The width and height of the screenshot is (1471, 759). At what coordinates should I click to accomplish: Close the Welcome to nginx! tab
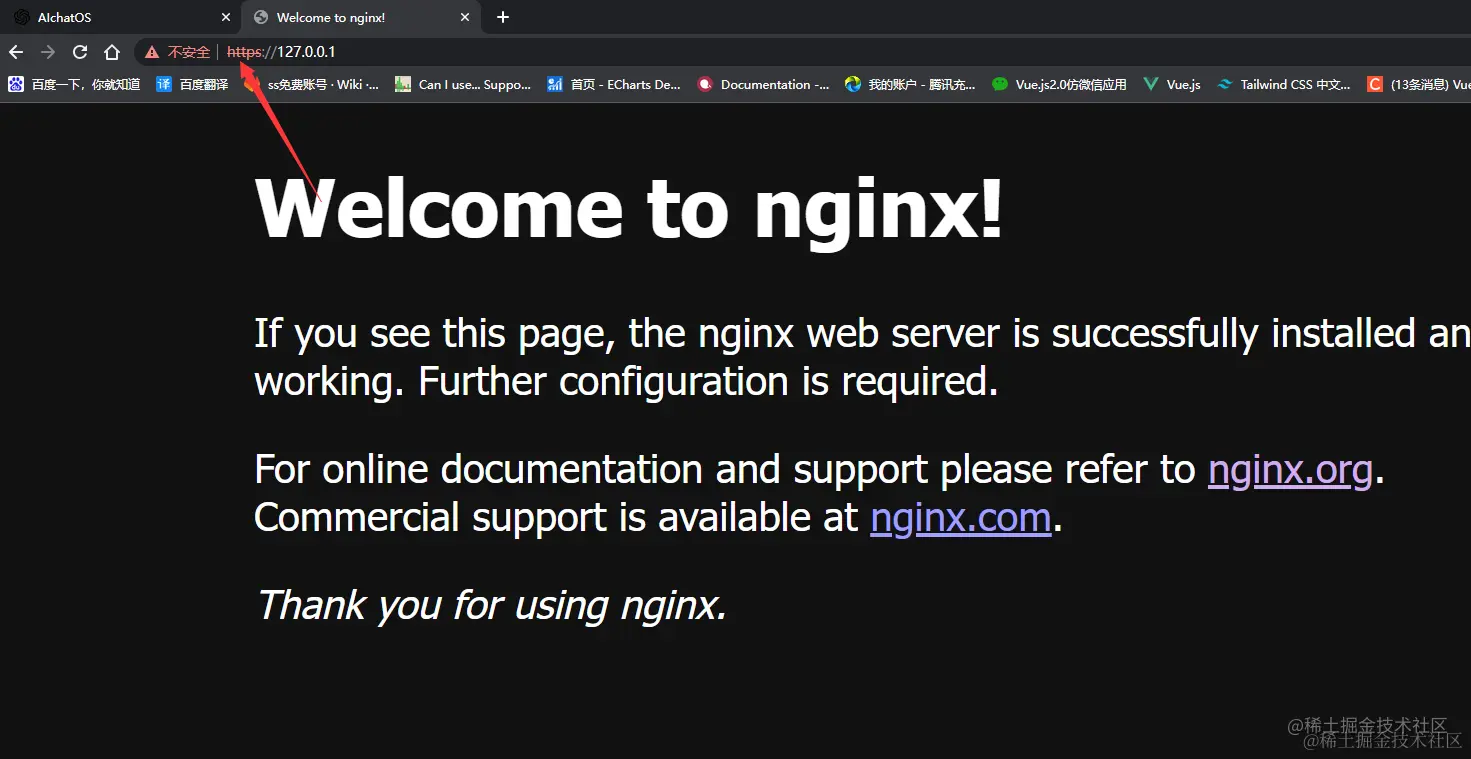tap(465, 17)
